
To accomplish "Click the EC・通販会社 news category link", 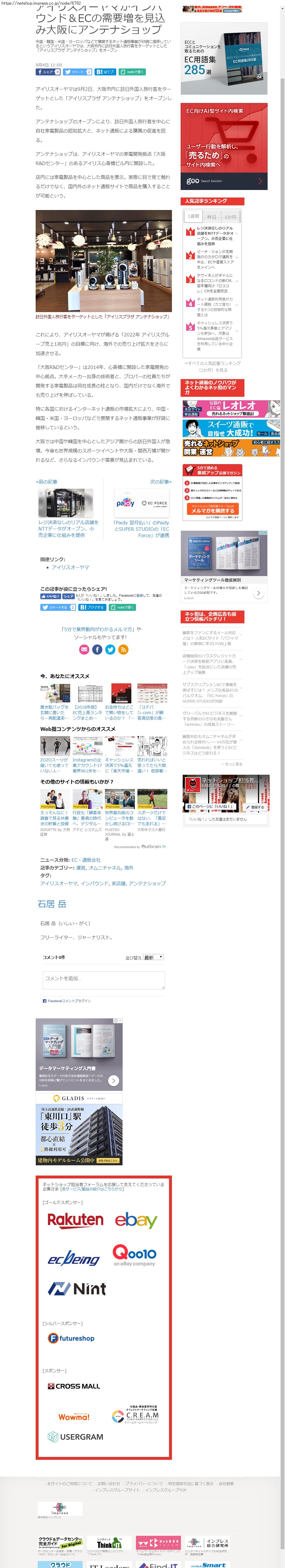I will click(x=86, y=860).
